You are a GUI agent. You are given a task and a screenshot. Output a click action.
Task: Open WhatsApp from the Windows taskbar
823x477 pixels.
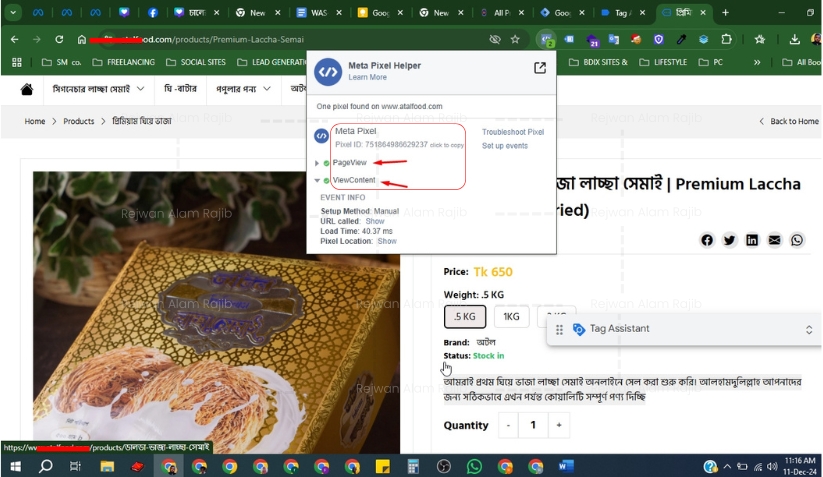[x=474, y=466]
